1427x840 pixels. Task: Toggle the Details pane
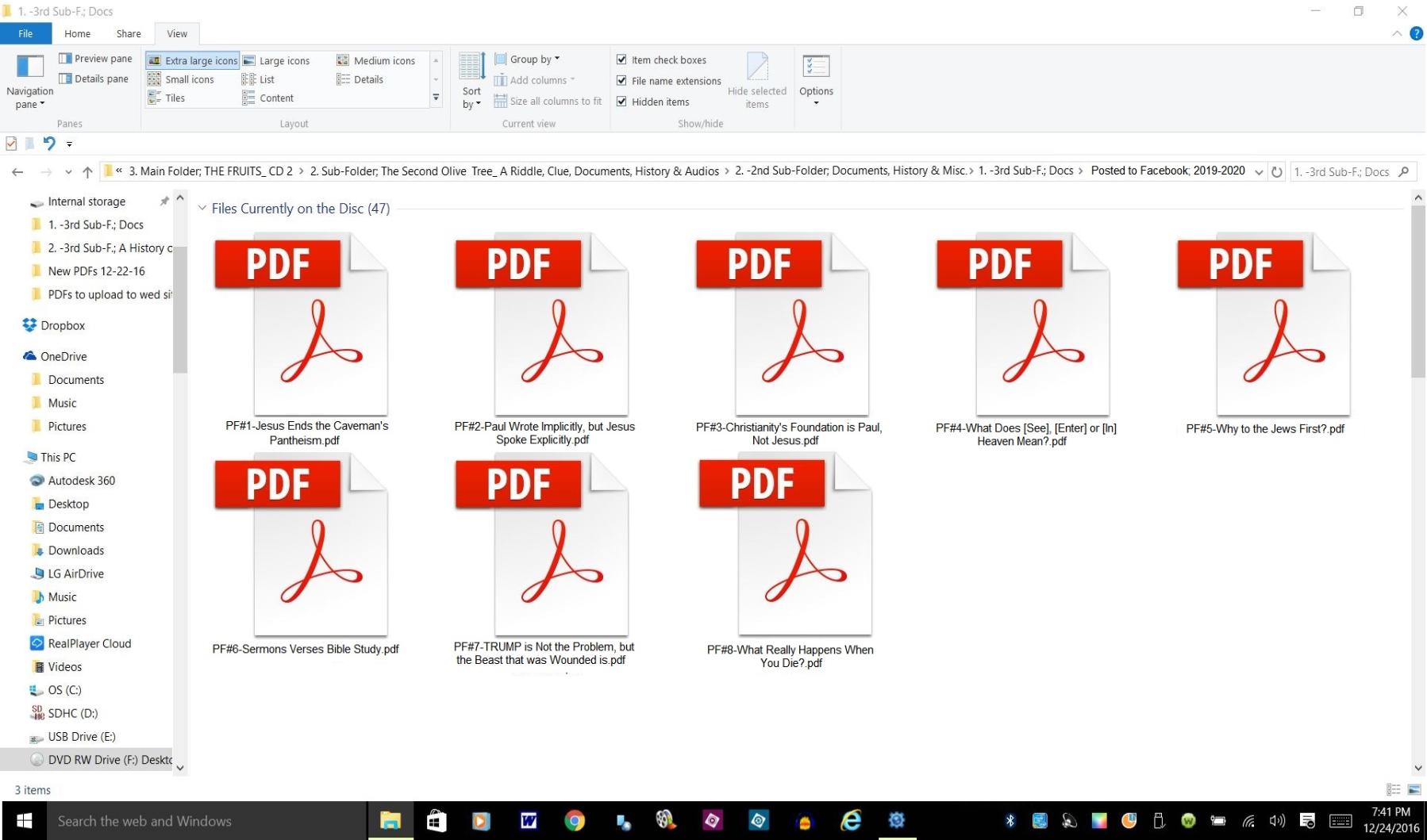94,79
